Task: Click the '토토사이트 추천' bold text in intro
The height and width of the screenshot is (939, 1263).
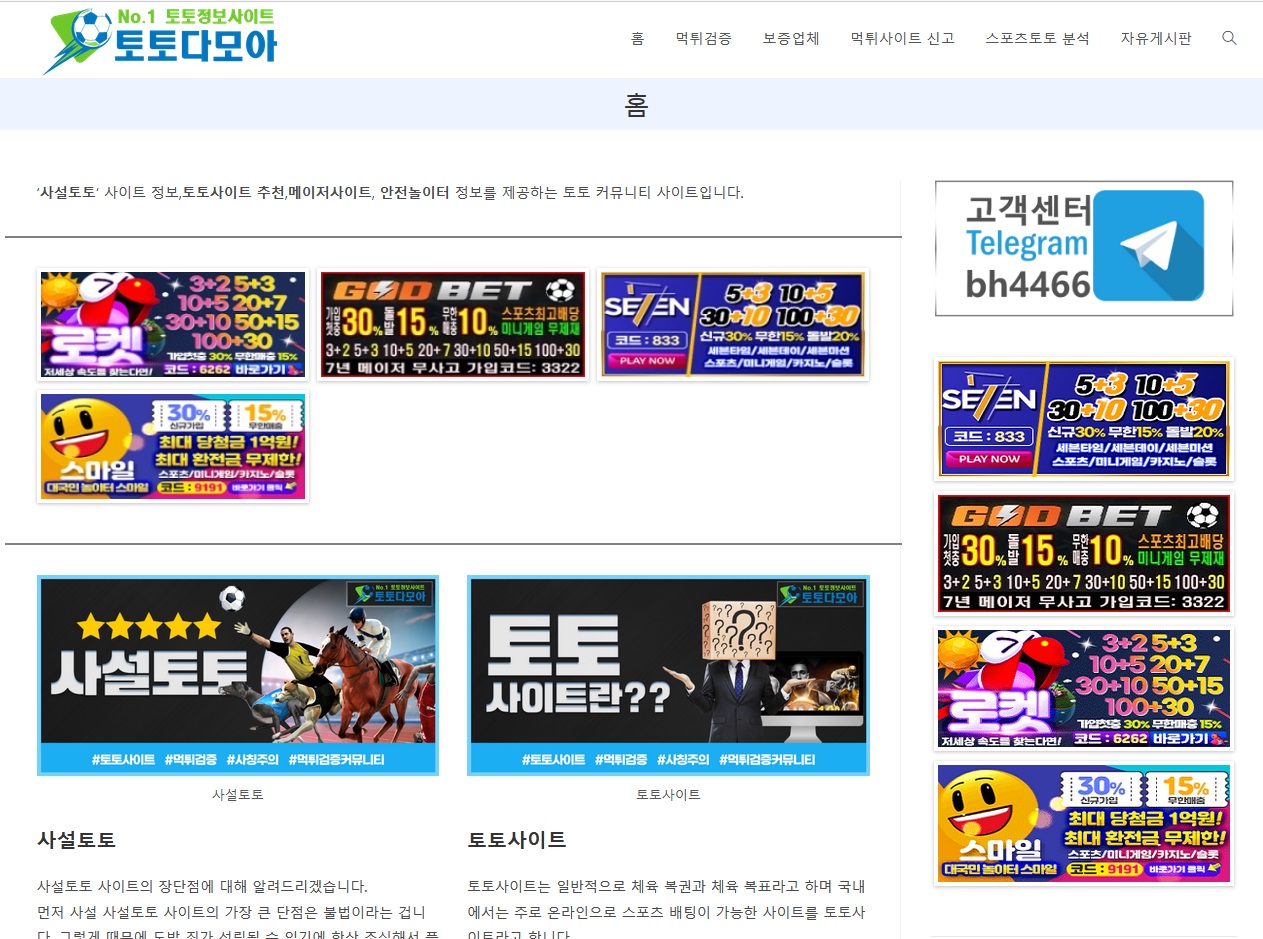Action: click(233, 193)
